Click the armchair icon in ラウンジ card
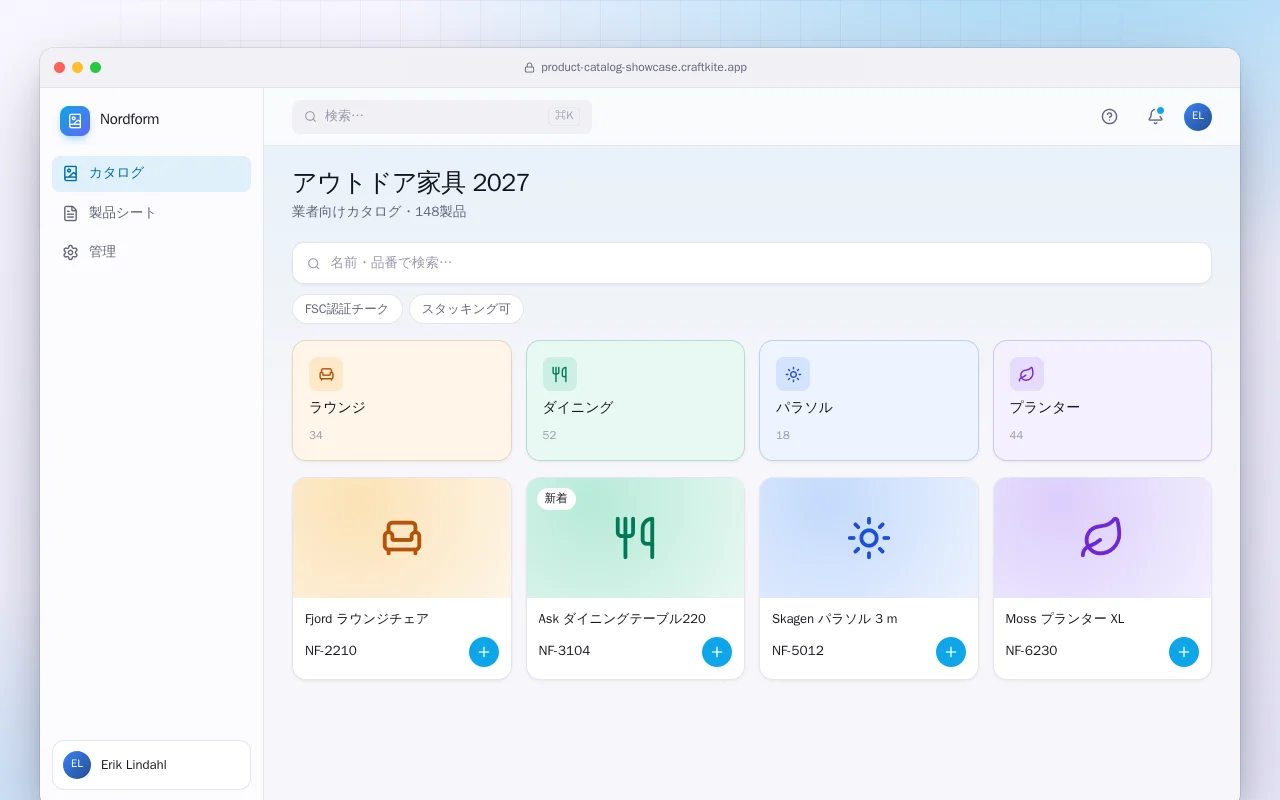 pos(326,374)
